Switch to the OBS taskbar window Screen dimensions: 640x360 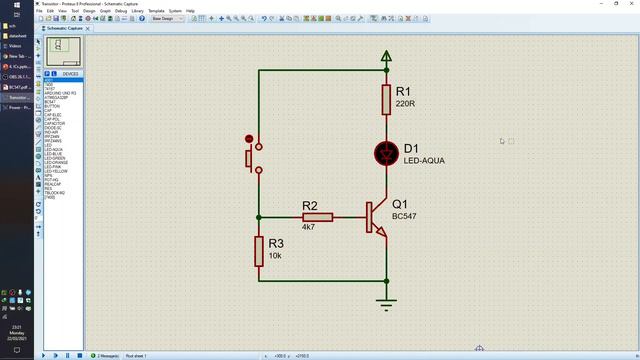[16, 77]
